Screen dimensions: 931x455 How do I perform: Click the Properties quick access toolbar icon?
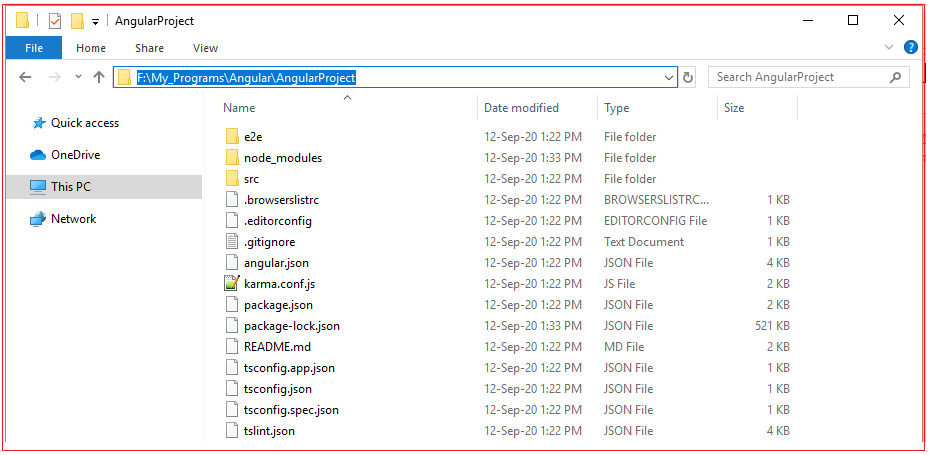(x=55, y=21)
